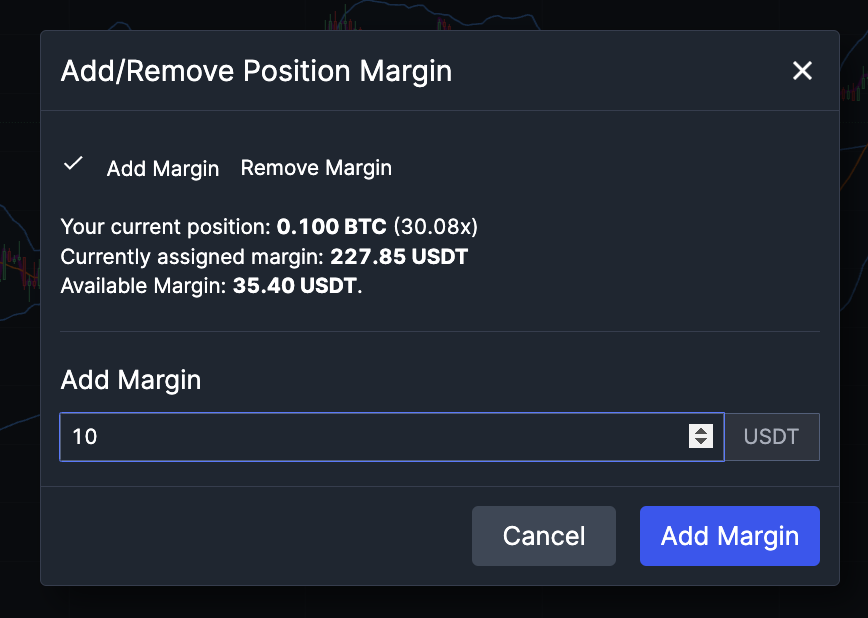Click the Add Margin heading above the input

coord(131,380)
